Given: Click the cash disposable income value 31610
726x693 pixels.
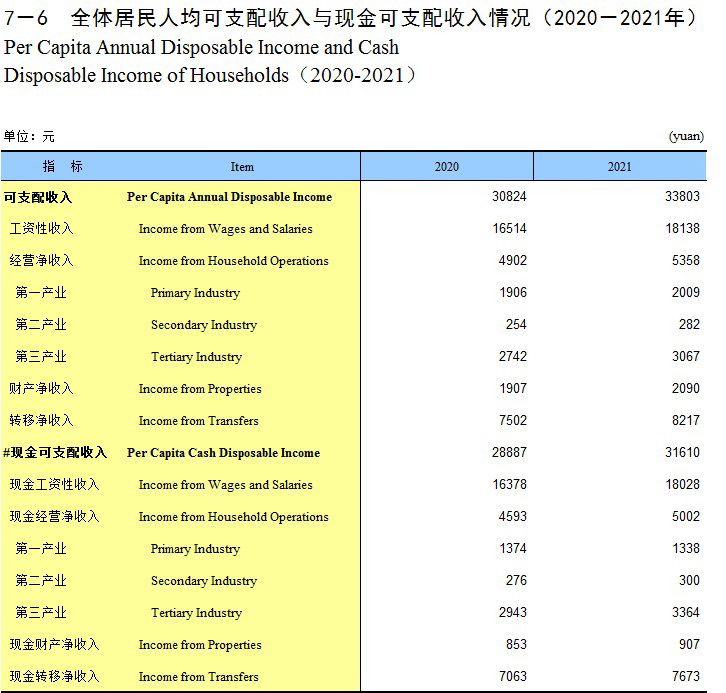Looking at the screenshot, I should (682, 452).
